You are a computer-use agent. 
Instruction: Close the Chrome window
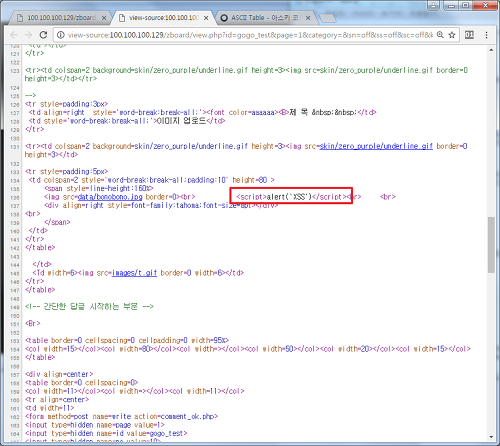[x=485, y=5]
